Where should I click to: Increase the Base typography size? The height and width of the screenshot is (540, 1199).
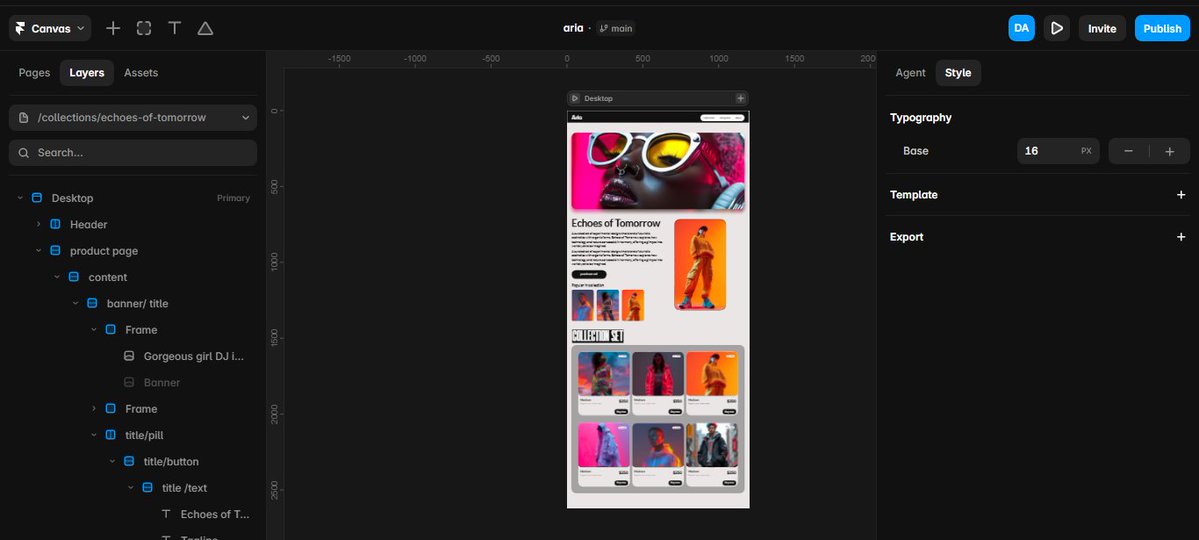click(x=1169, y=151)
